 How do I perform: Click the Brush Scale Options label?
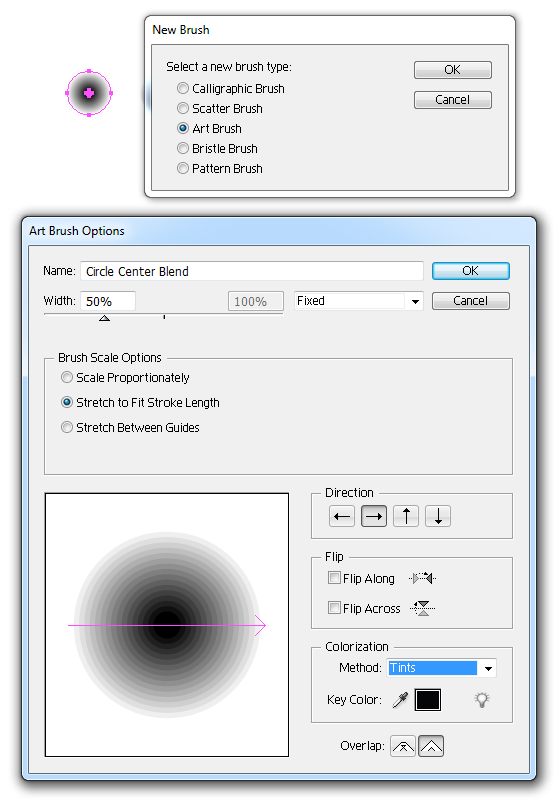click(110, 357)
